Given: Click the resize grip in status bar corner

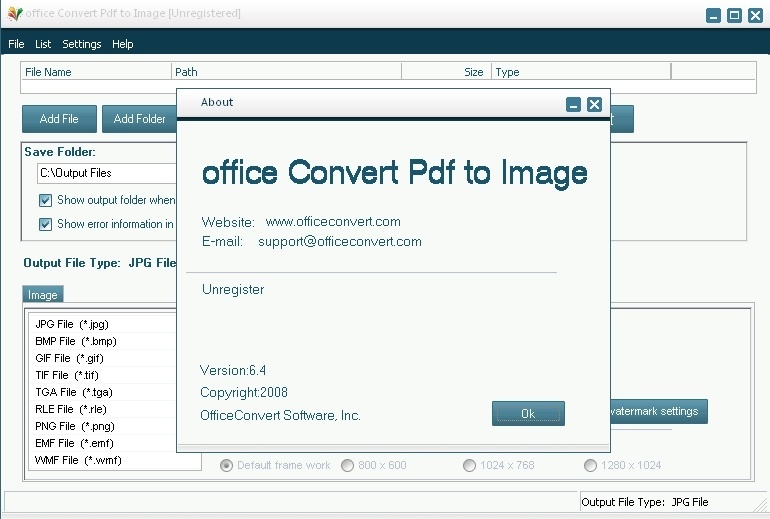Looking at the screenshot, I should coord(761,504).
